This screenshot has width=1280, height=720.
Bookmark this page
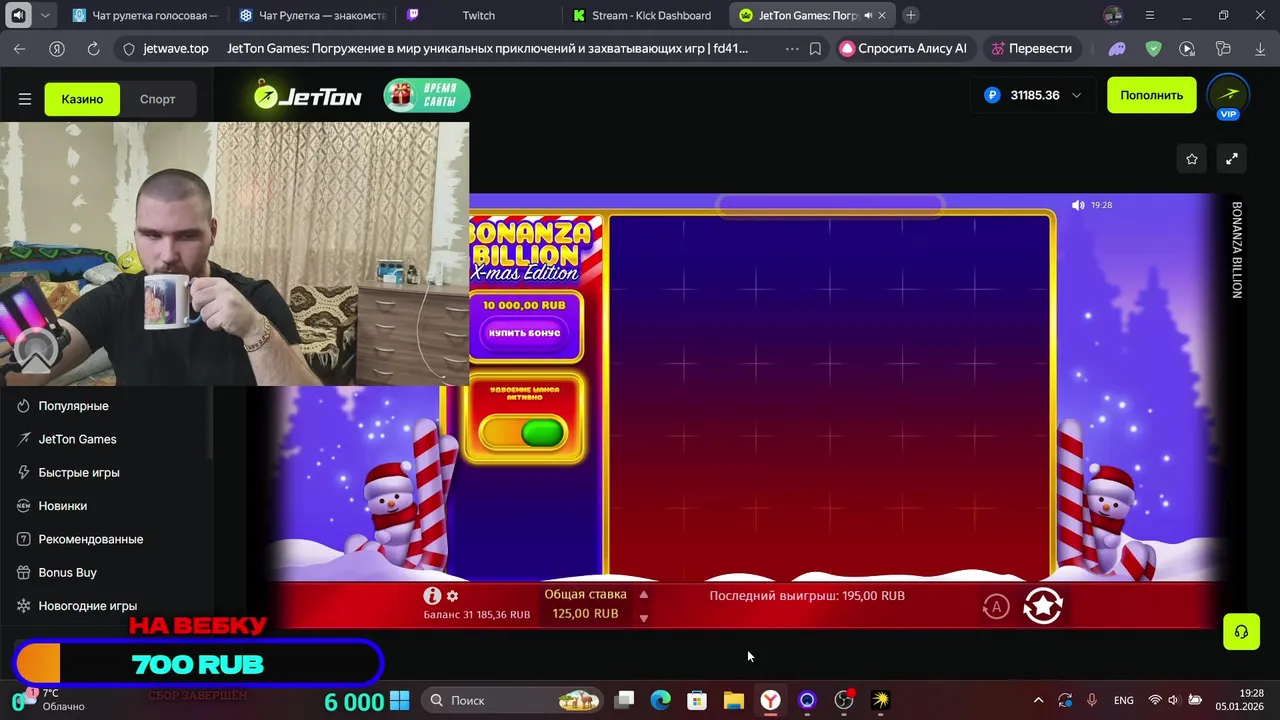[x=815, y=48]
